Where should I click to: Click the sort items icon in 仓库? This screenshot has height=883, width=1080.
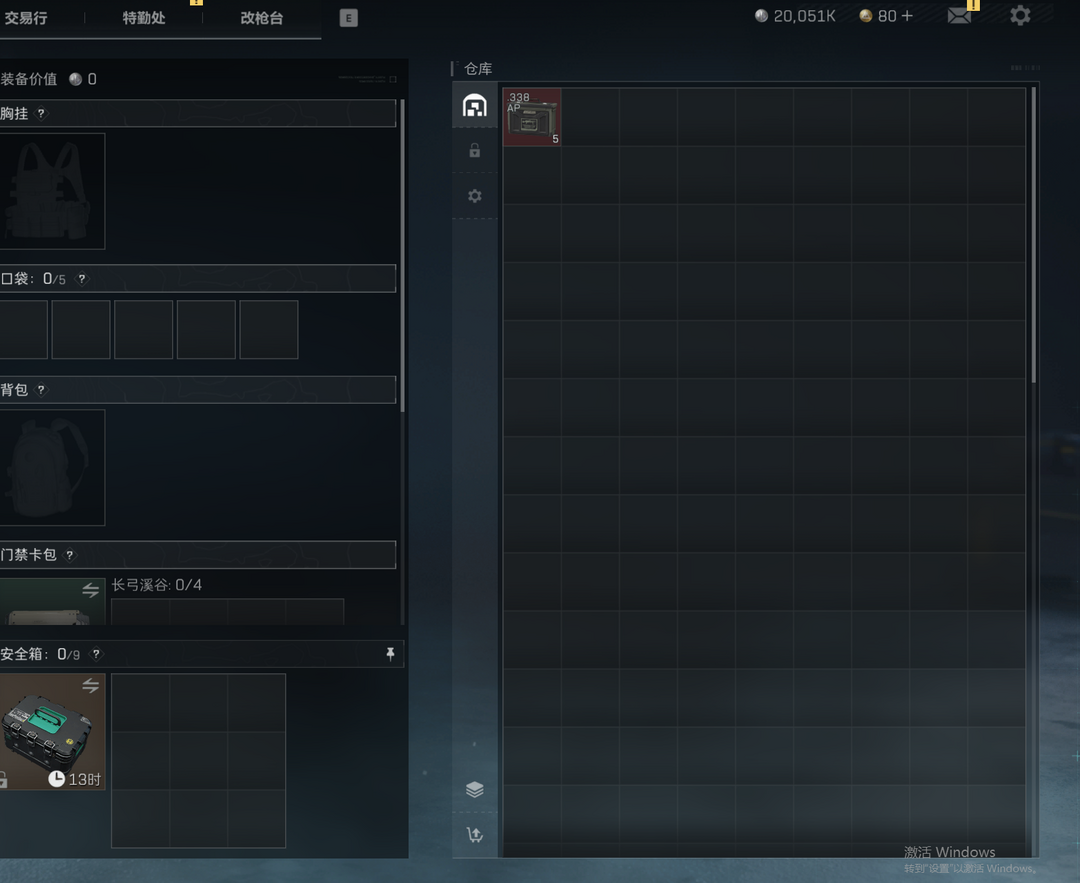coord(475,835)
